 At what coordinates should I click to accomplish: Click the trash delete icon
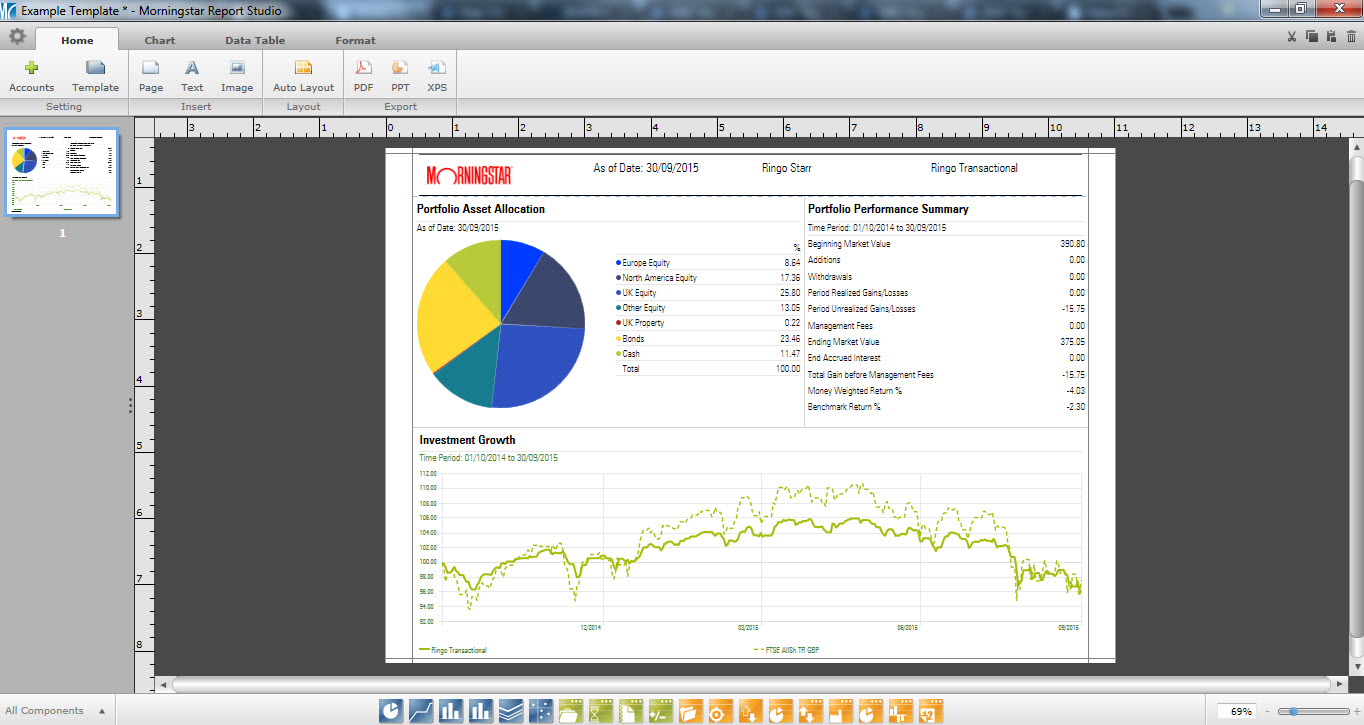point(1352,37)
